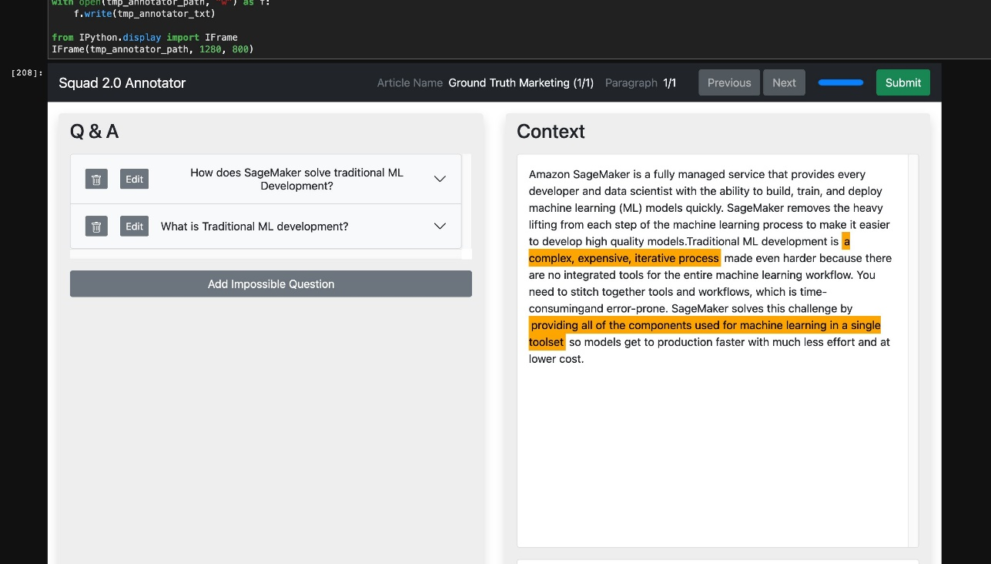Expand the 'What is Traditional ML development?' question
Screen dimensions: 991x564
(x=440, y=226)
